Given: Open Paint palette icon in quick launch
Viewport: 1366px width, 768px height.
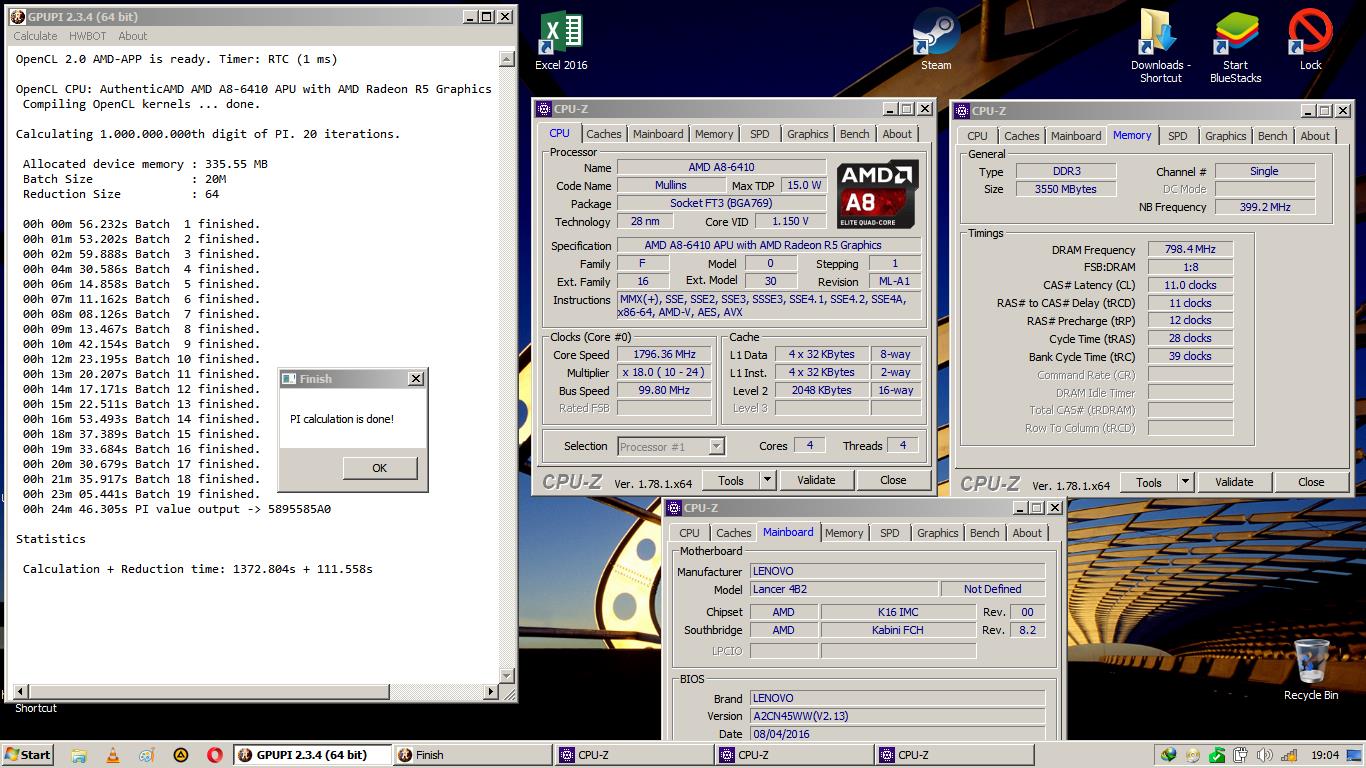Looking at the screenshot, I should (147, 755).
